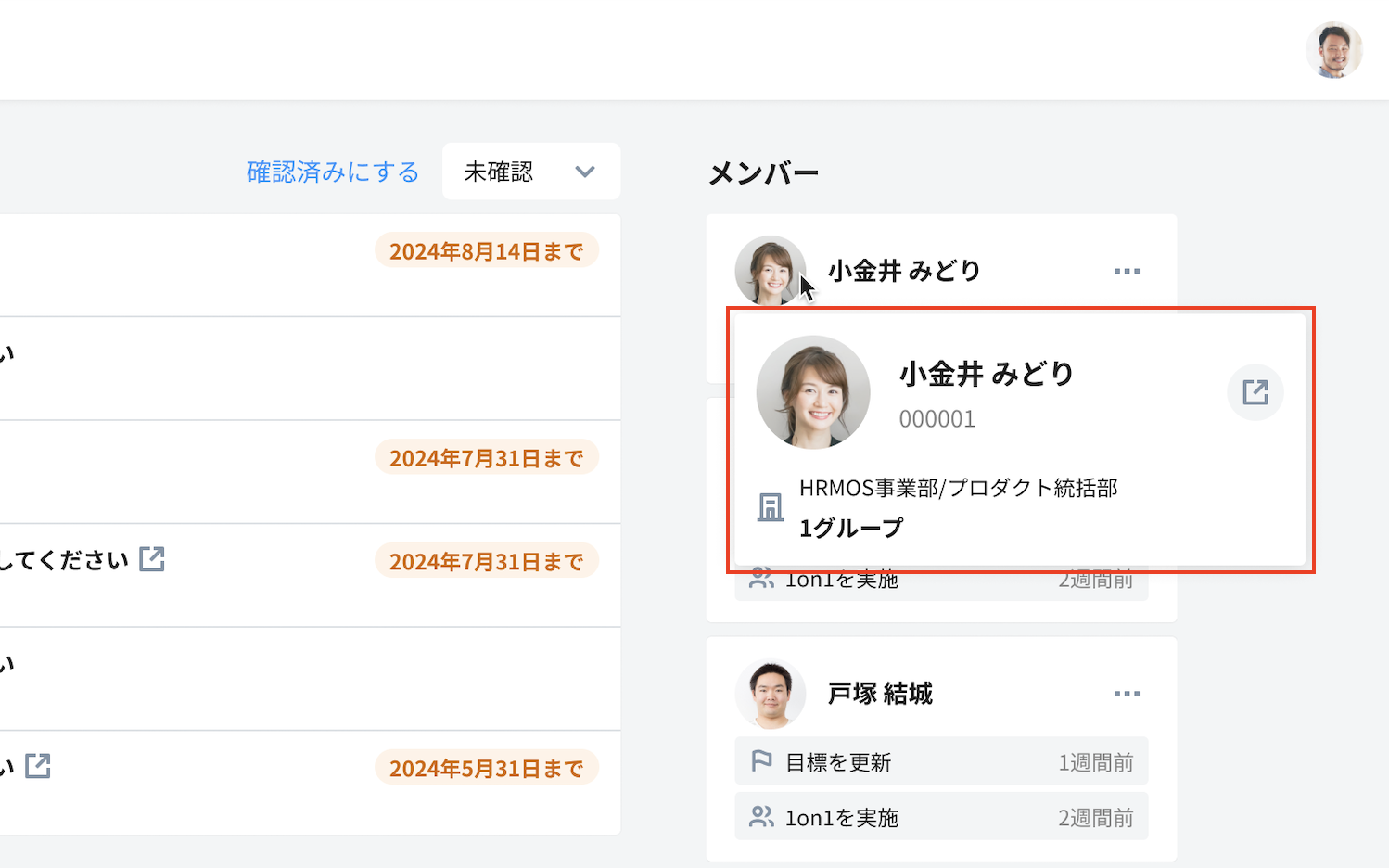Viewport: 1389px width, 868px height.
Task: Open 戸塚 結城's 1on1を実施 activity text
Action: 842,818
